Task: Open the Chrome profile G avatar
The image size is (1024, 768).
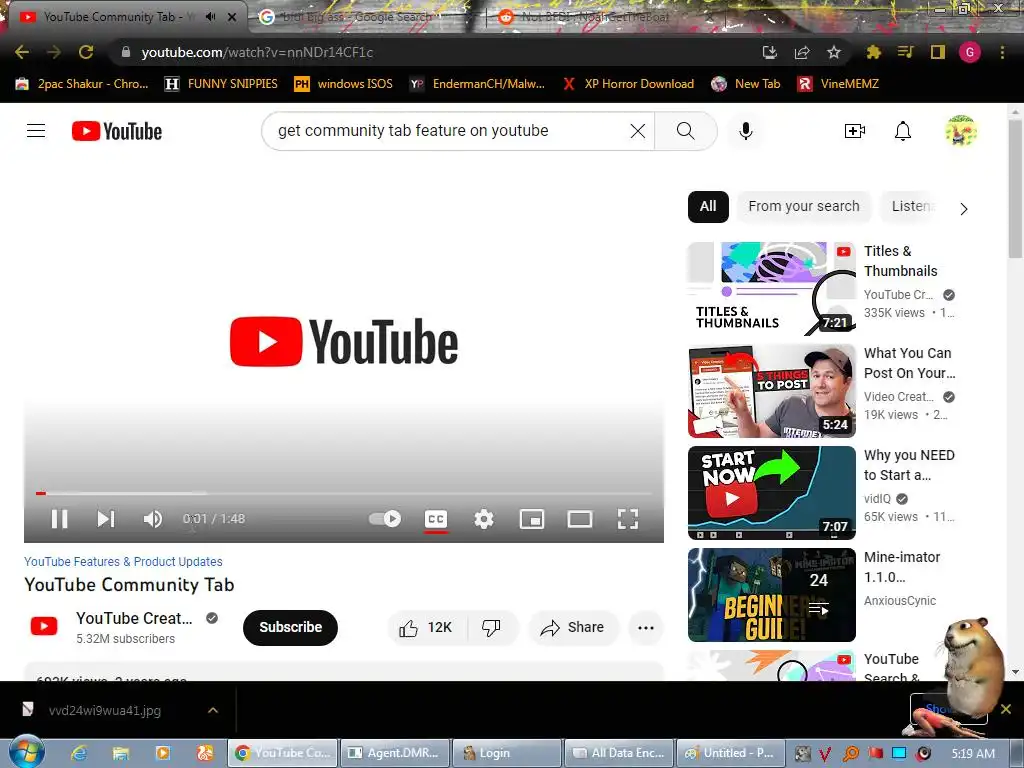Action: point(970,52)
